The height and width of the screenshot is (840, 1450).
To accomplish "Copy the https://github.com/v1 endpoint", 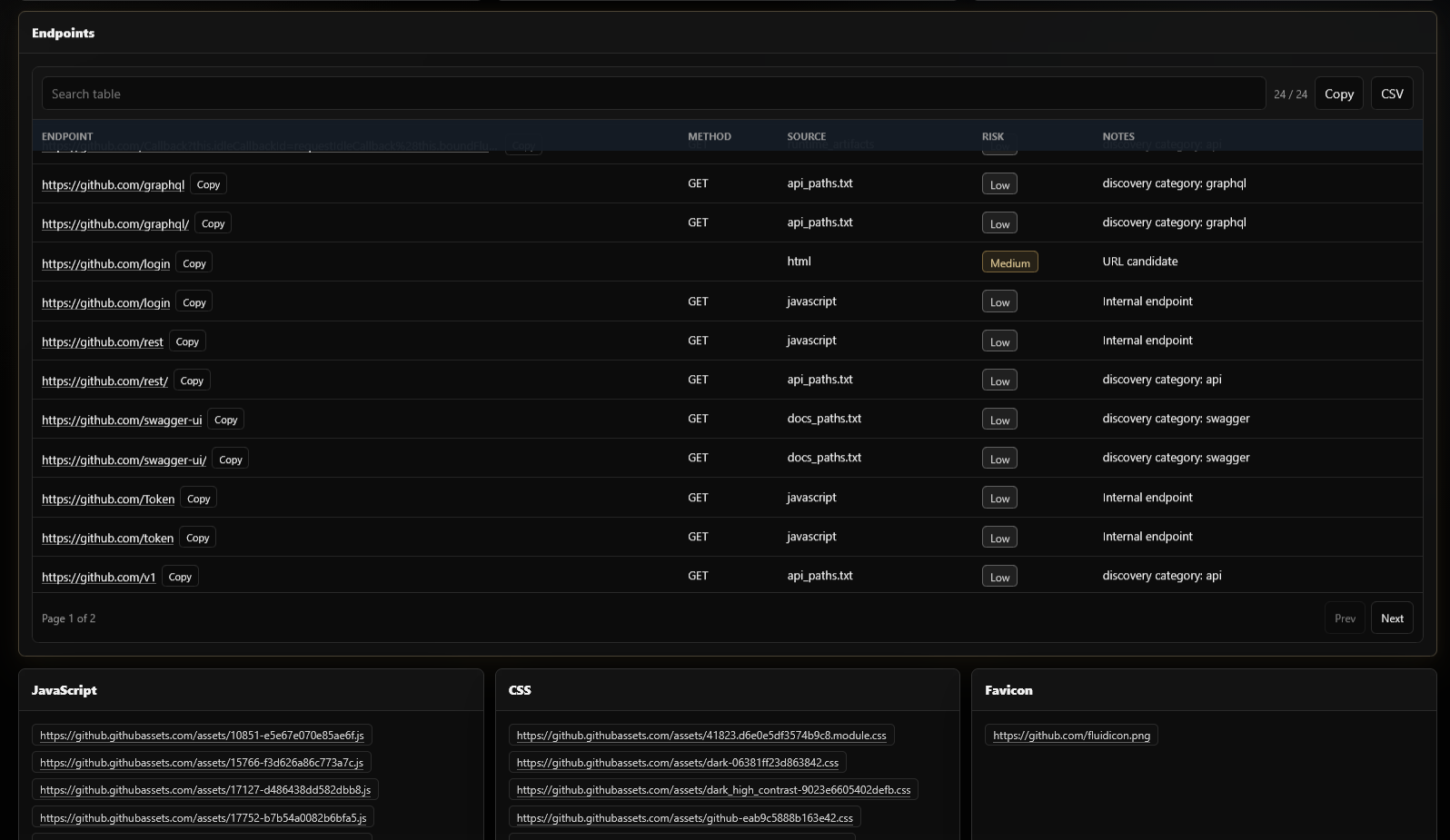I will [x=180, y=577].
